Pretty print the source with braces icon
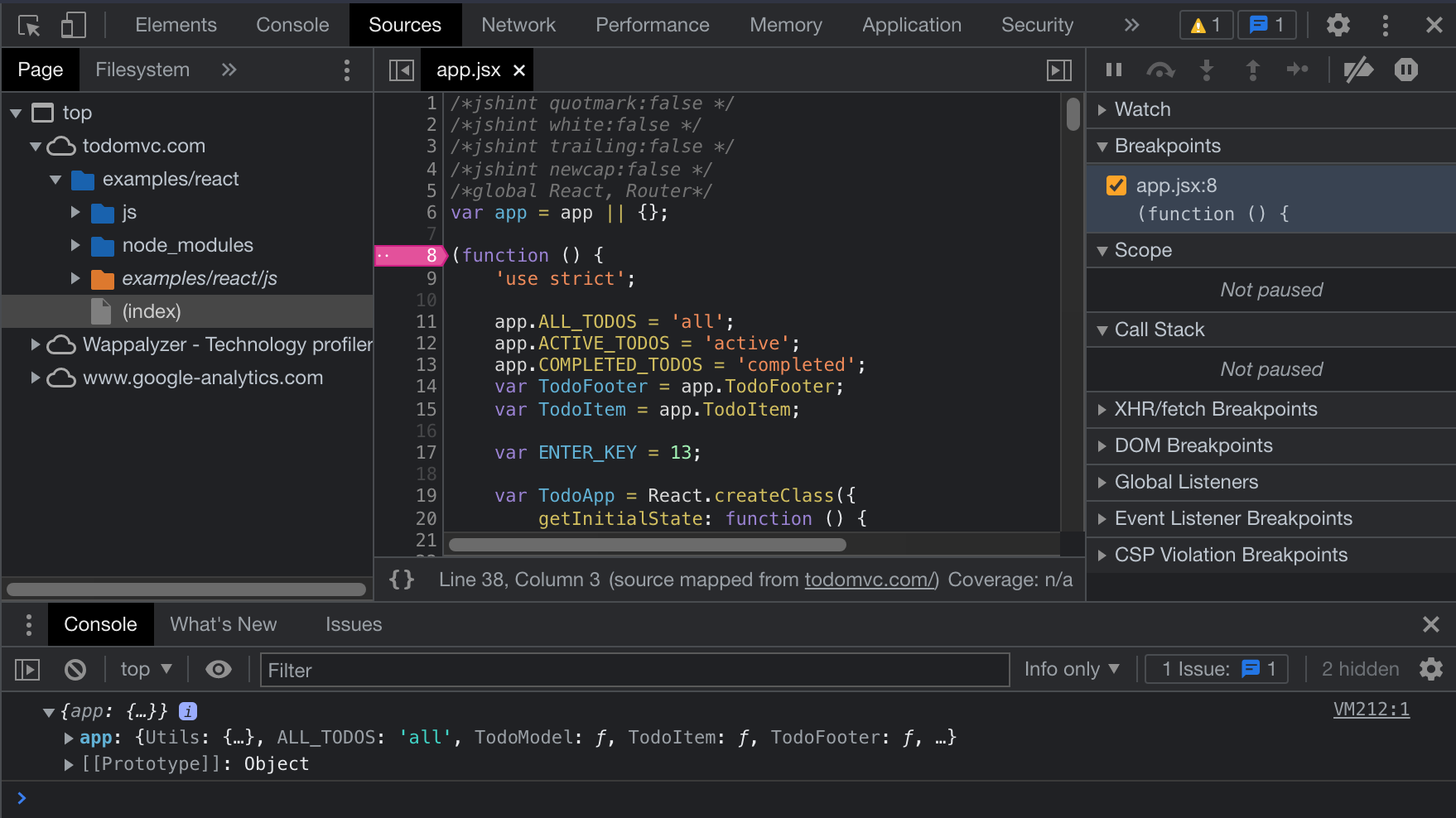 [402, 580]
